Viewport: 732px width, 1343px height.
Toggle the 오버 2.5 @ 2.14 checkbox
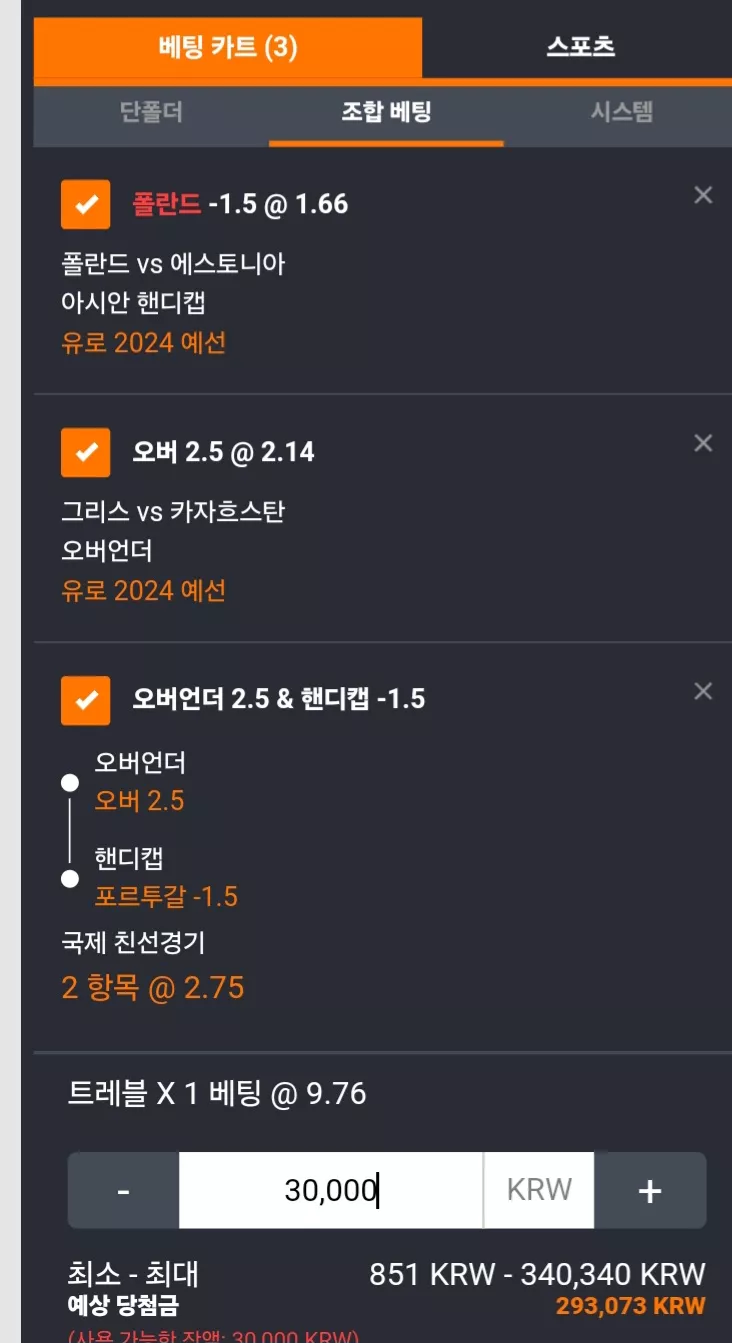(86, 453)
